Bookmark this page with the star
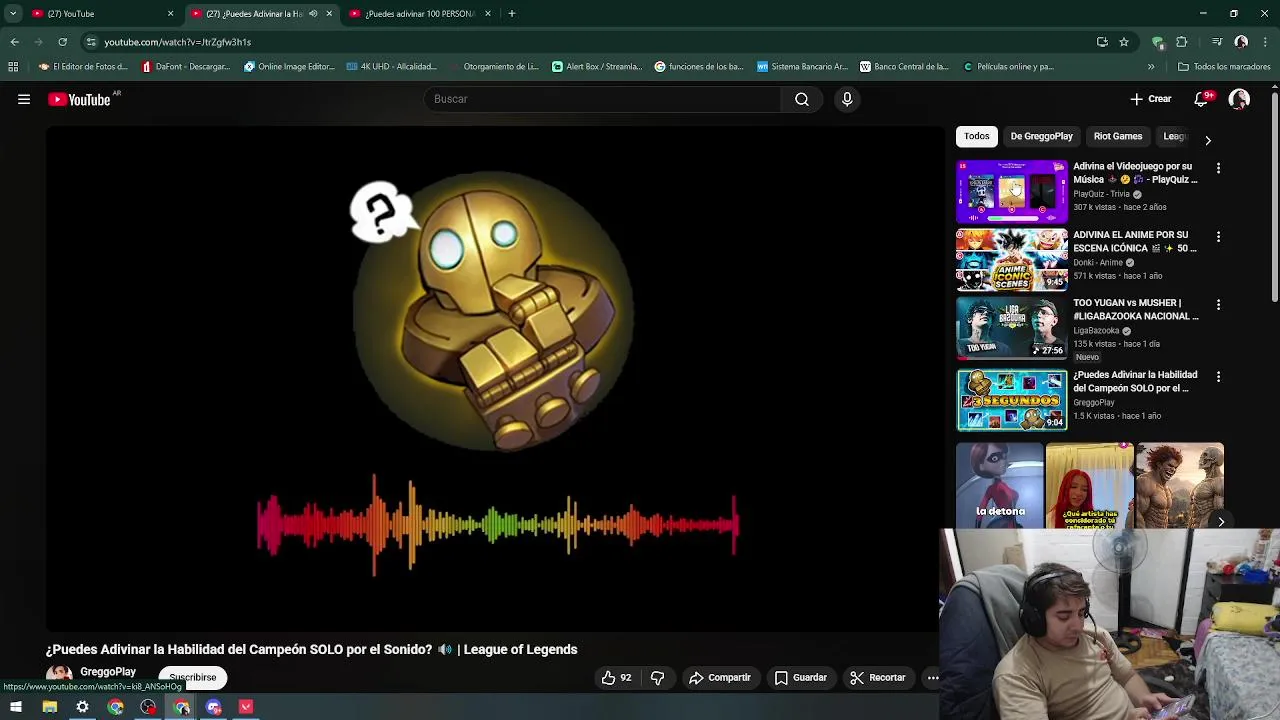Screen dimensions: 1280x720 pyautogui.click(x=1124, y=42)
